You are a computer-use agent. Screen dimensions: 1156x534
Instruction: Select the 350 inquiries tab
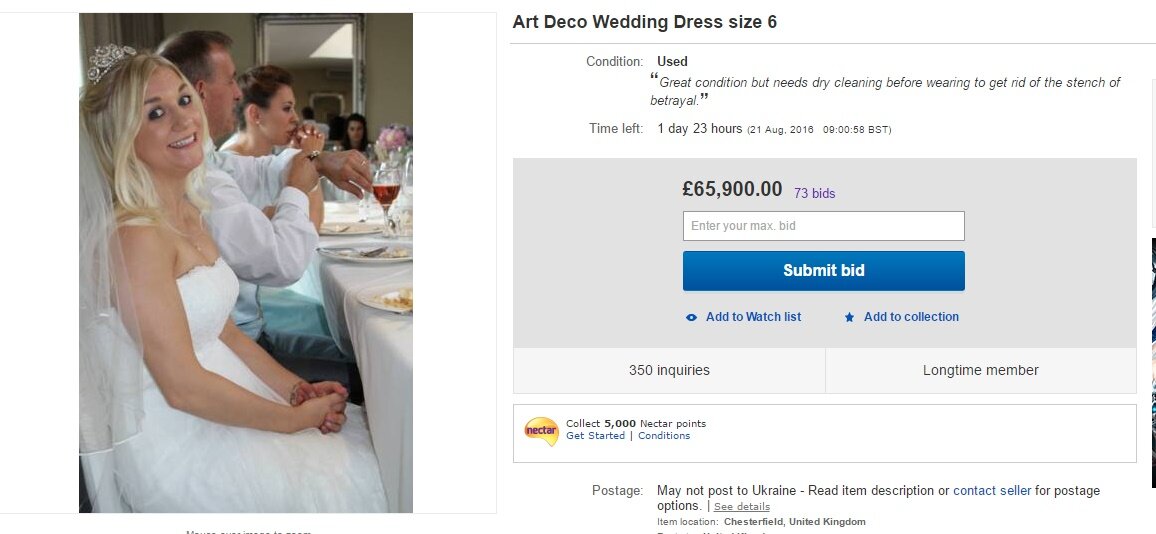669,370
